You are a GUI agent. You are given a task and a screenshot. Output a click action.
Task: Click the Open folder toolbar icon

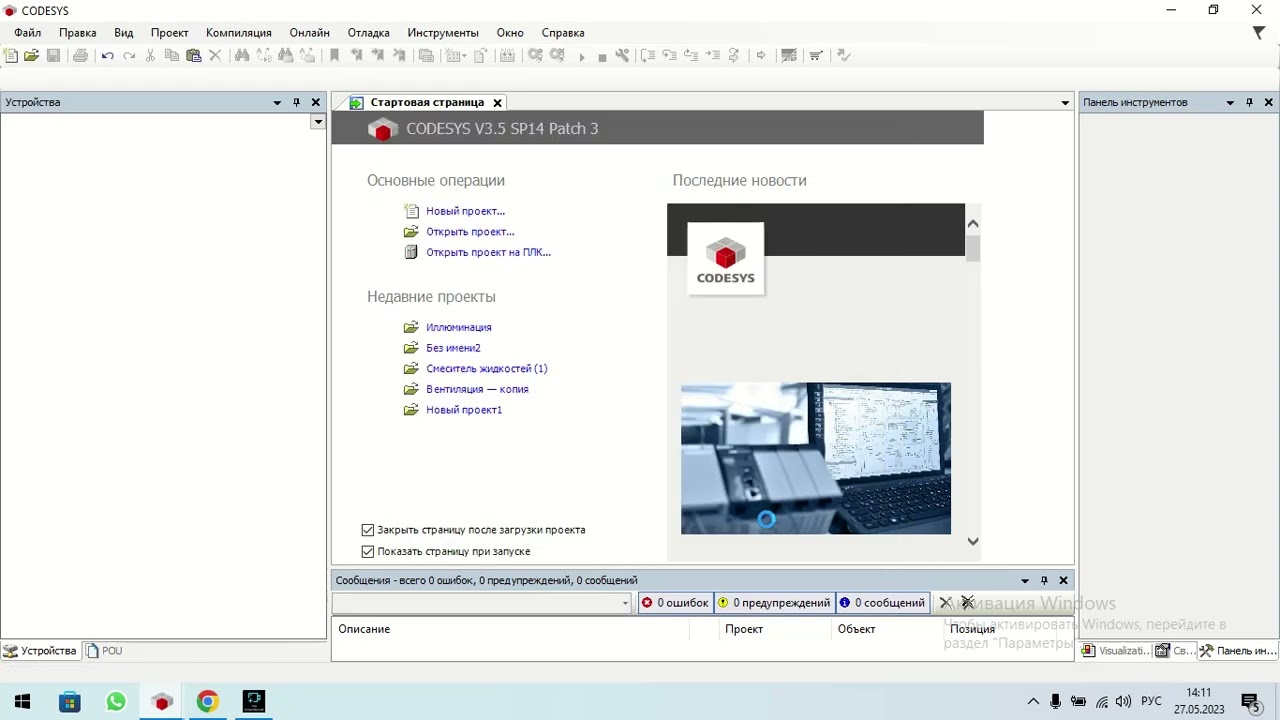click(31, 56)
